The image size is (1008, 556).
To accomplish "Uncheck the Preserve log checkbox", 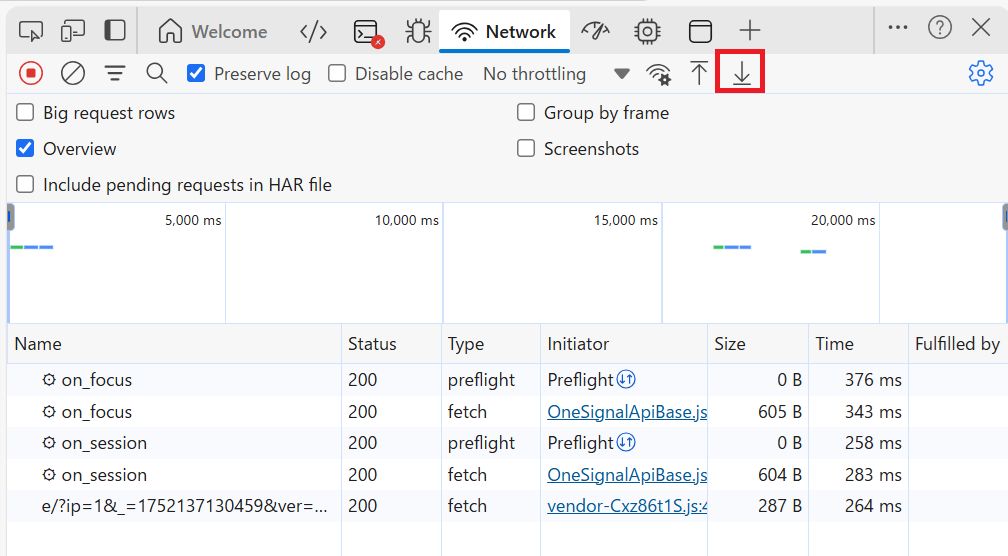I will (x=197, y=73).
